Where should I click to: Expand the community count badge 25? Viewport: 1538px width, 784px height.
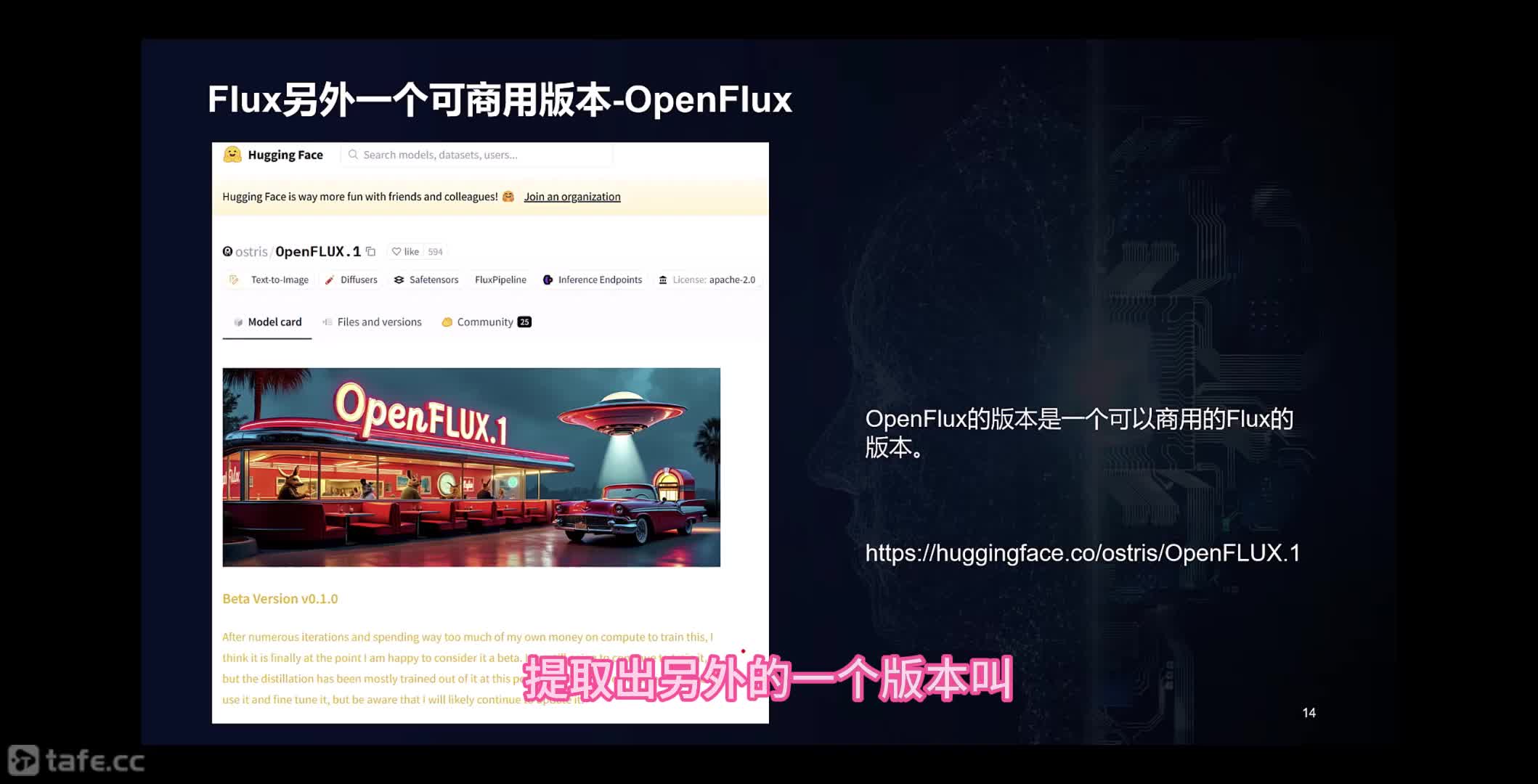(524, 321)
